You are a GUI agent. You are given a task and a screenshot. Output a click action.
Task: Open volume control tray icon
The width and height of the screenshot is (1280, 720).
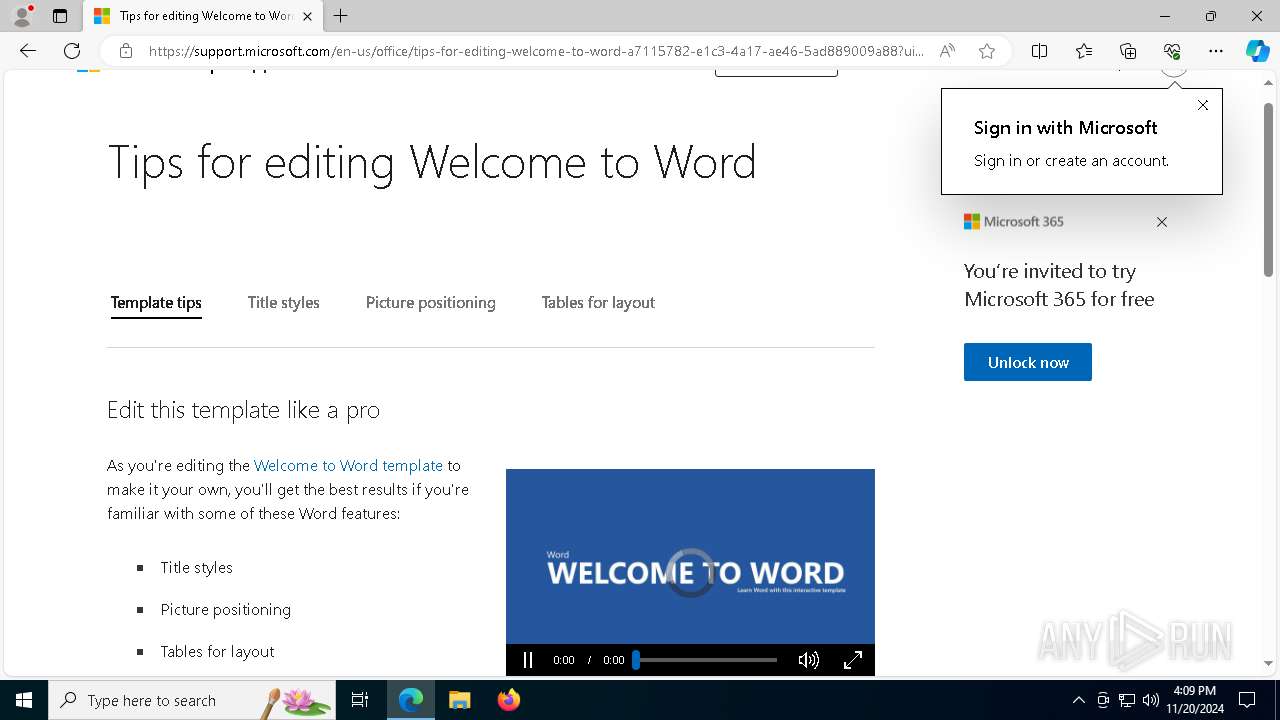(1151, 700)
